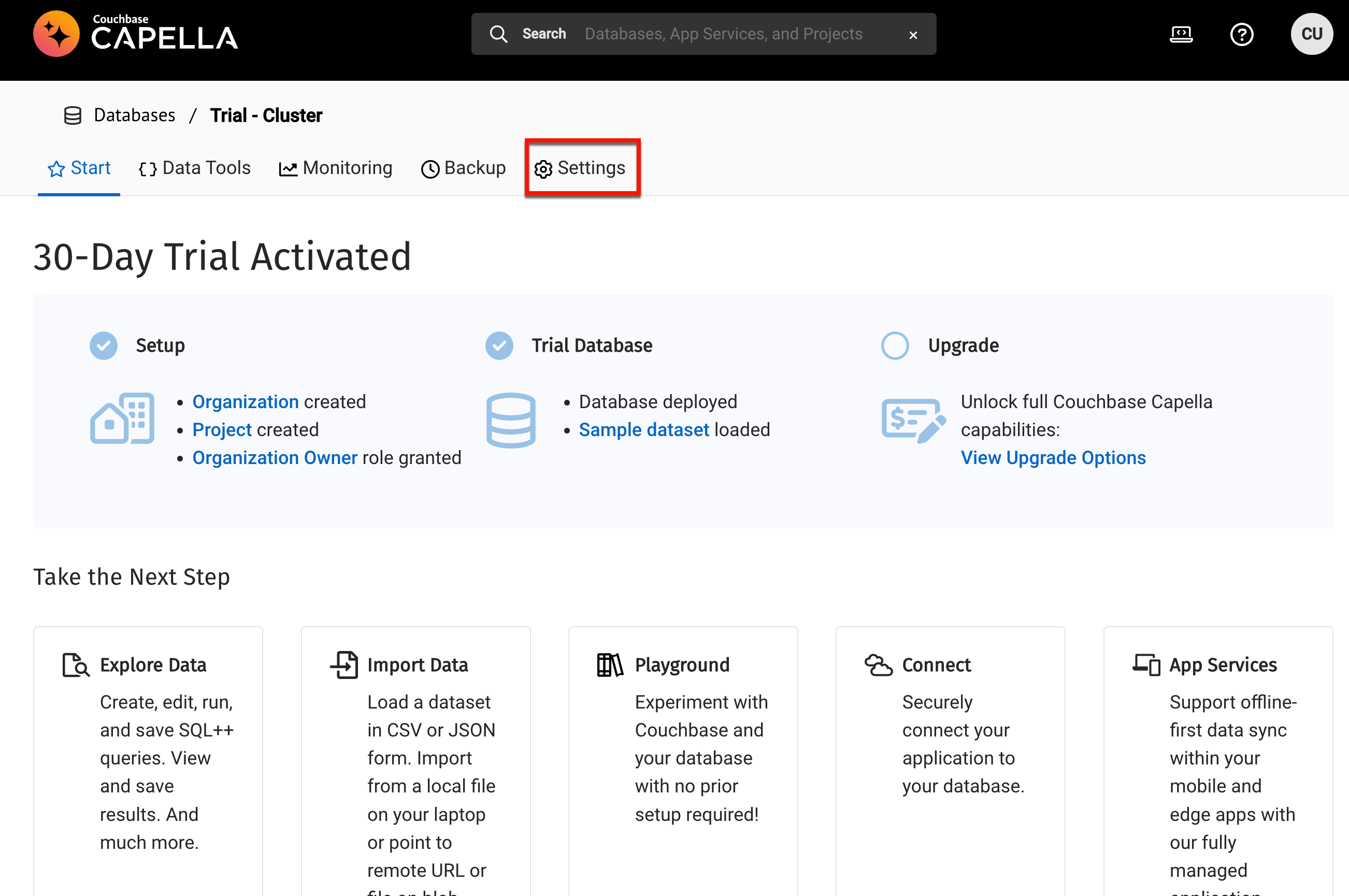Viewport: 1349px width, 896px height.
Task: Click the Settings gear icon
Action: pos(543,168)
